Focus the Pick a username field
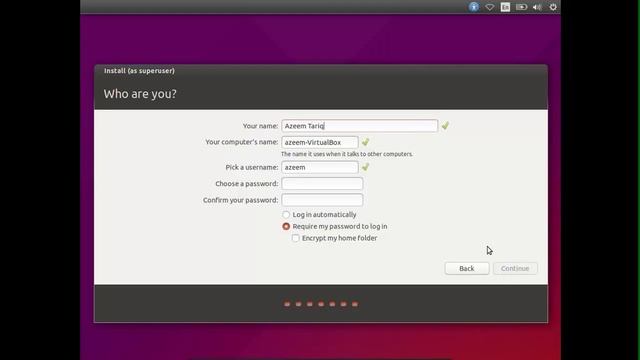Image resolution: width=640 pixels, height=360 pixels. click(320, 167)
